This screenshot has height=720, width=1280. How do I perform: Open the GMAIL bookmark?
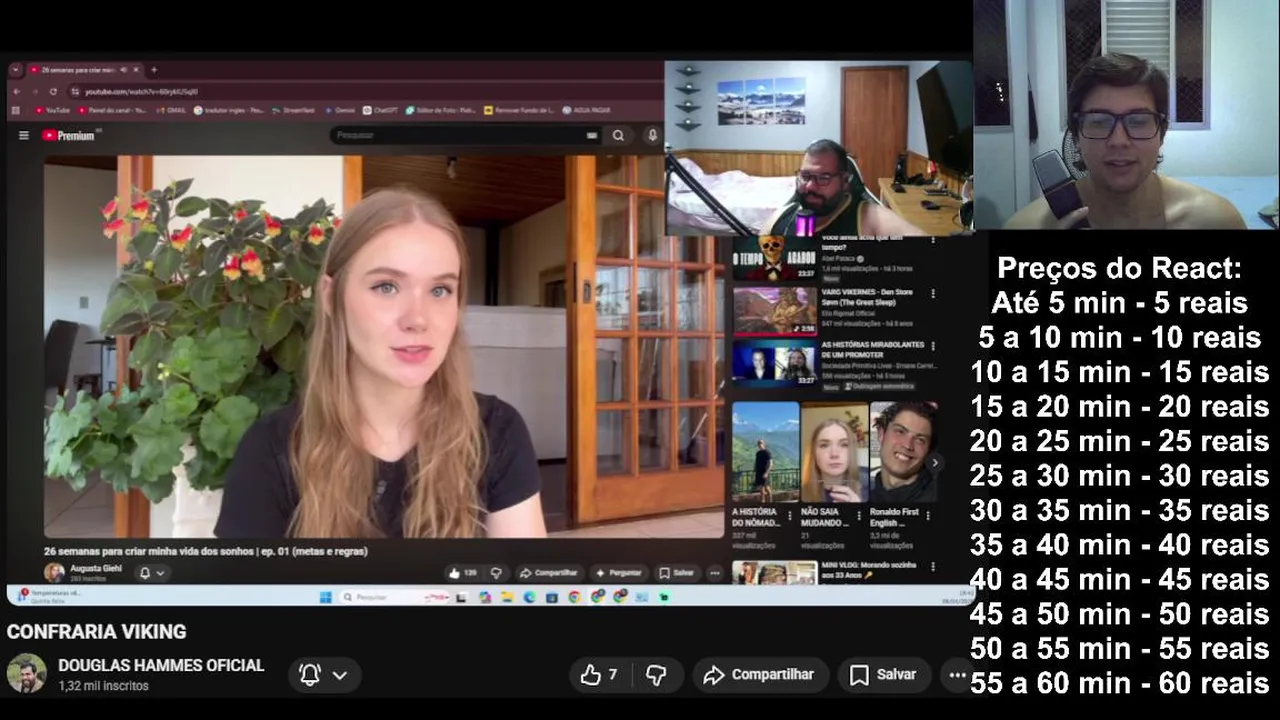171,110
